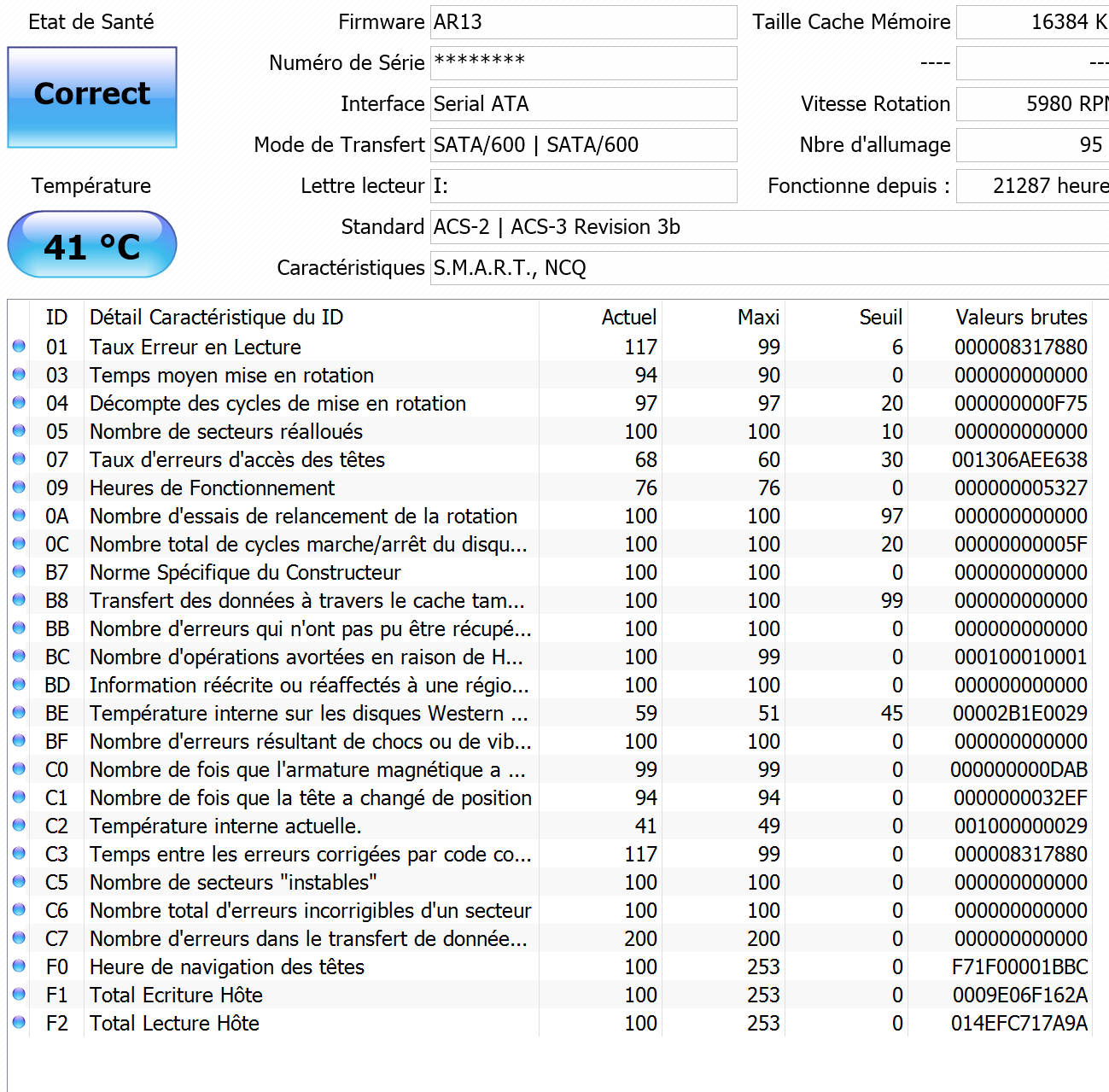
Task: Click the status orb for attribute 01
Action: point(19,346)
